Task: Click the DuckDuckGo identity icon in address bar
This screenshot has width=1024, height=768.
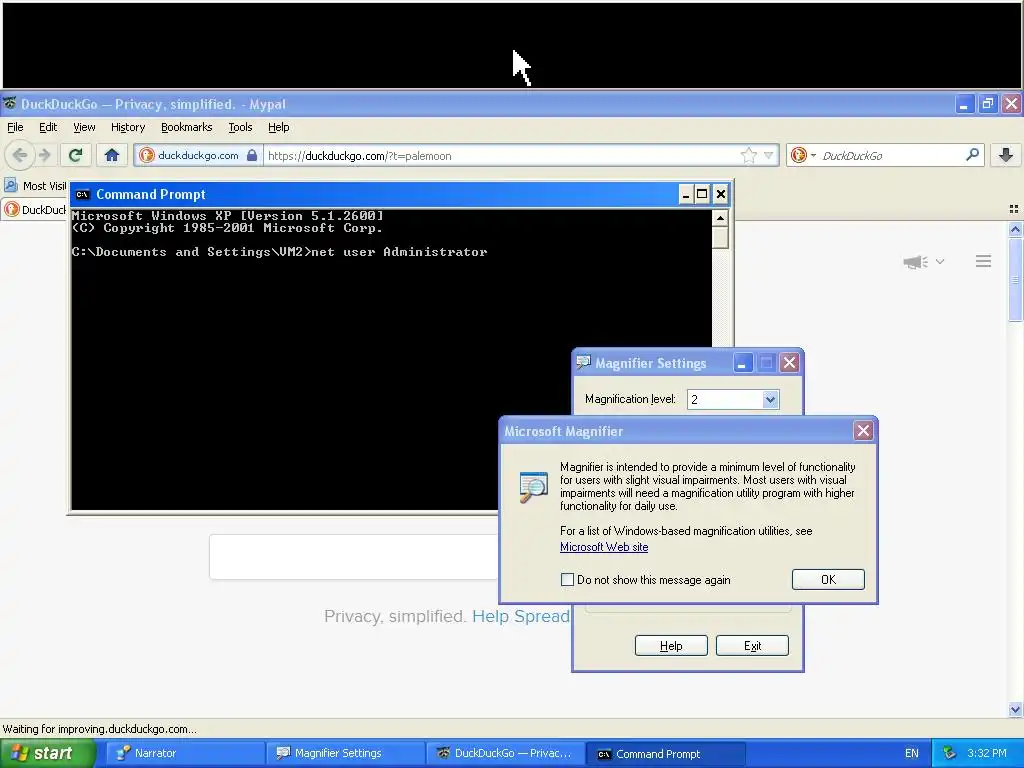Action: tap(147, 155)
